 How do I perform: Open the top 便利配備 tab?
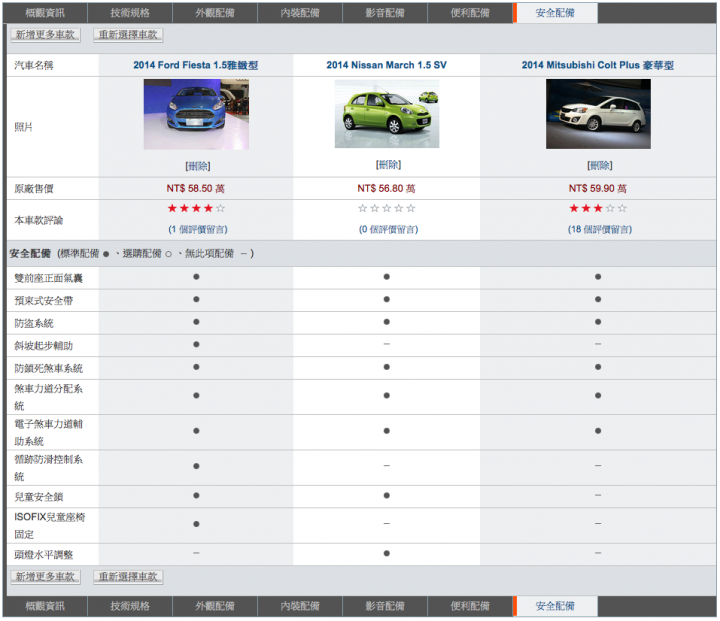[470, 13]
